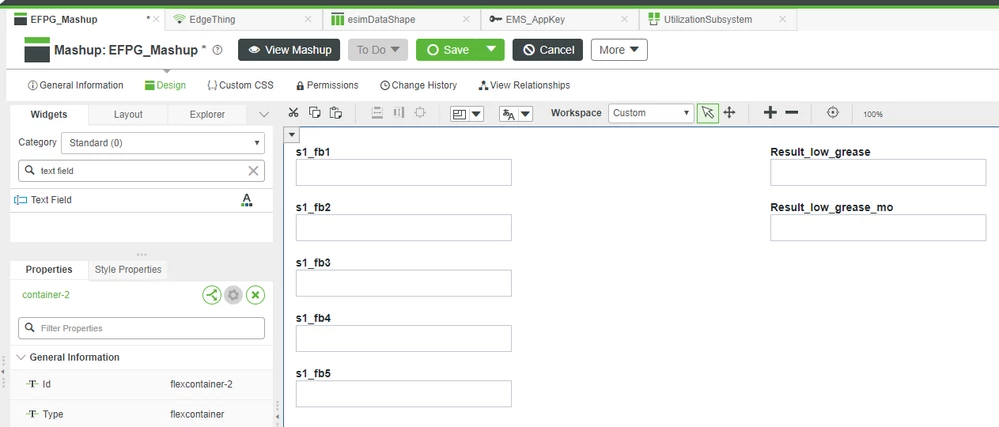Switch to Style Properties tab
Image resolution: width=999 pixels, height=427 pixels.
(x=128, y=270)
